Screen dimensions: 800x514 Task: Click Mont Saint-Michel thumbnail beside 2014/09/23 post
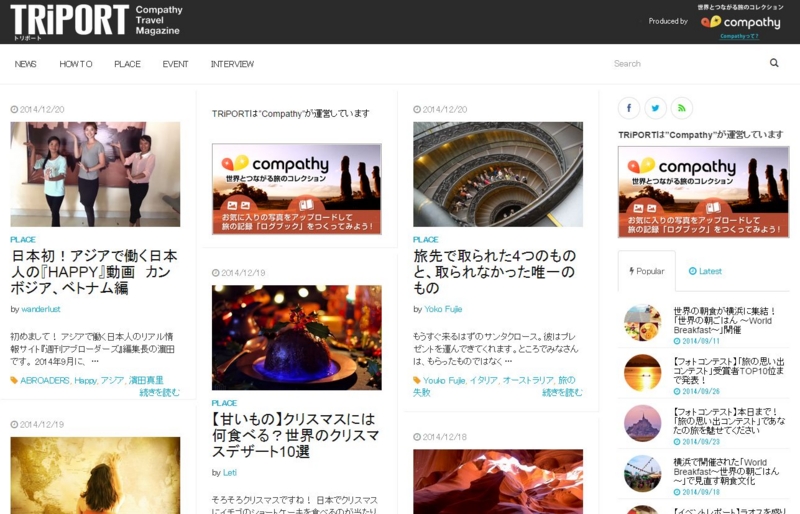(x=642, y=423)
